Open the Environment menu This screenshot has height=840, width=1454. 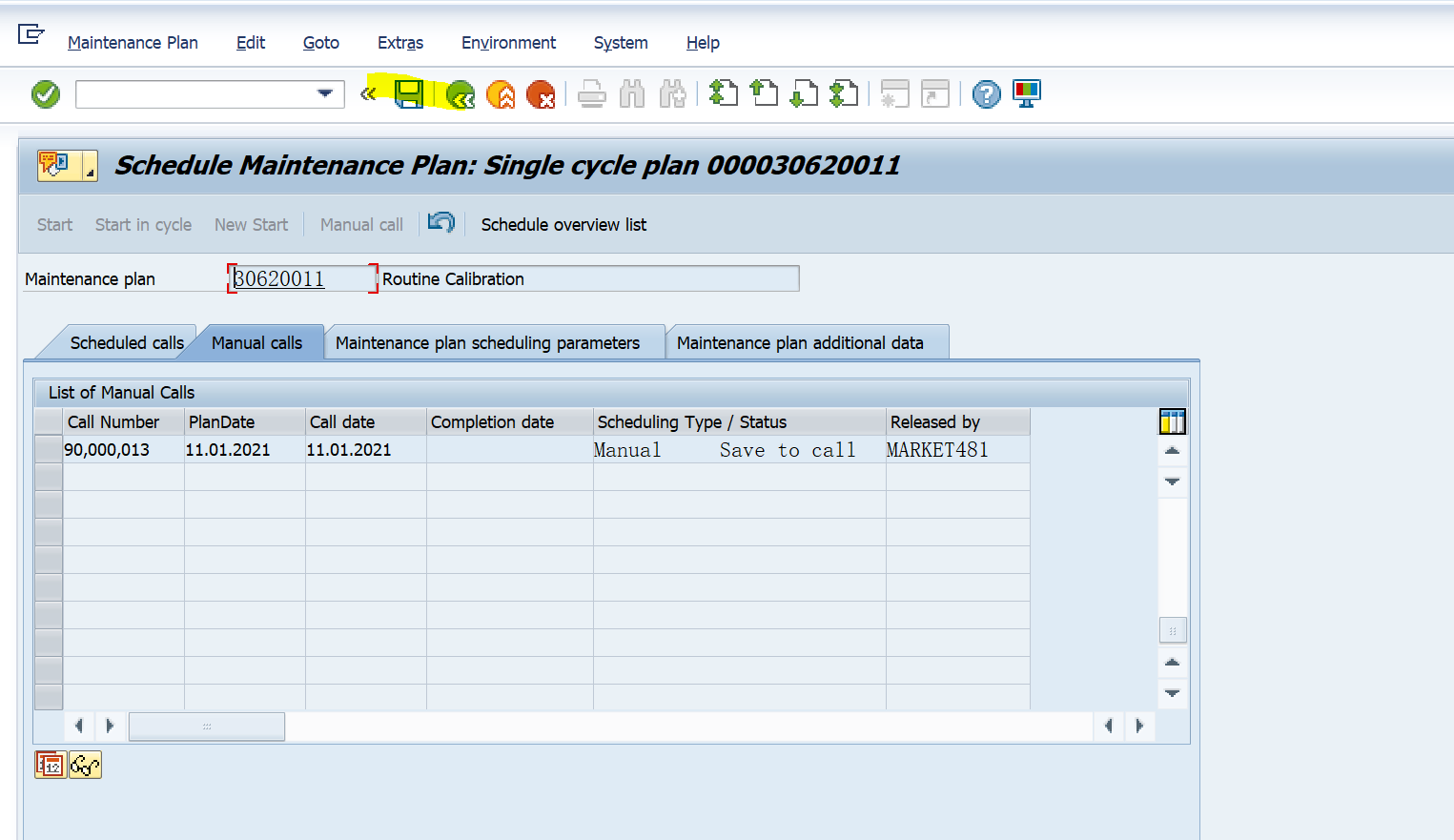click(x=508, y=43)
